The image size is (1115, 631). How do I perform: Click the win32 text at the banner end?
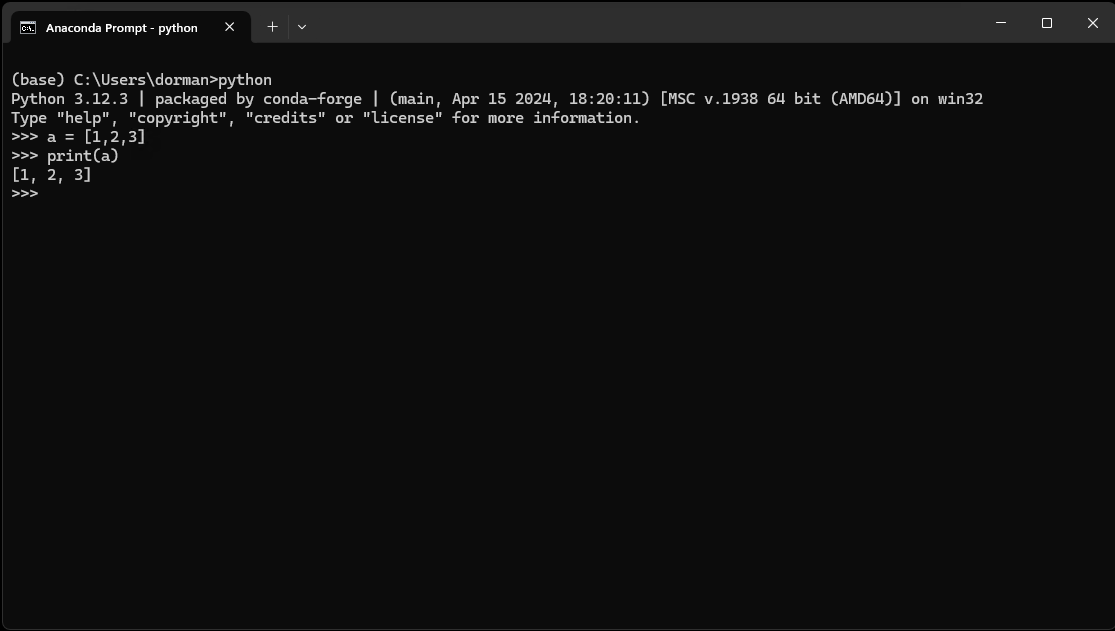click(960, 98)
